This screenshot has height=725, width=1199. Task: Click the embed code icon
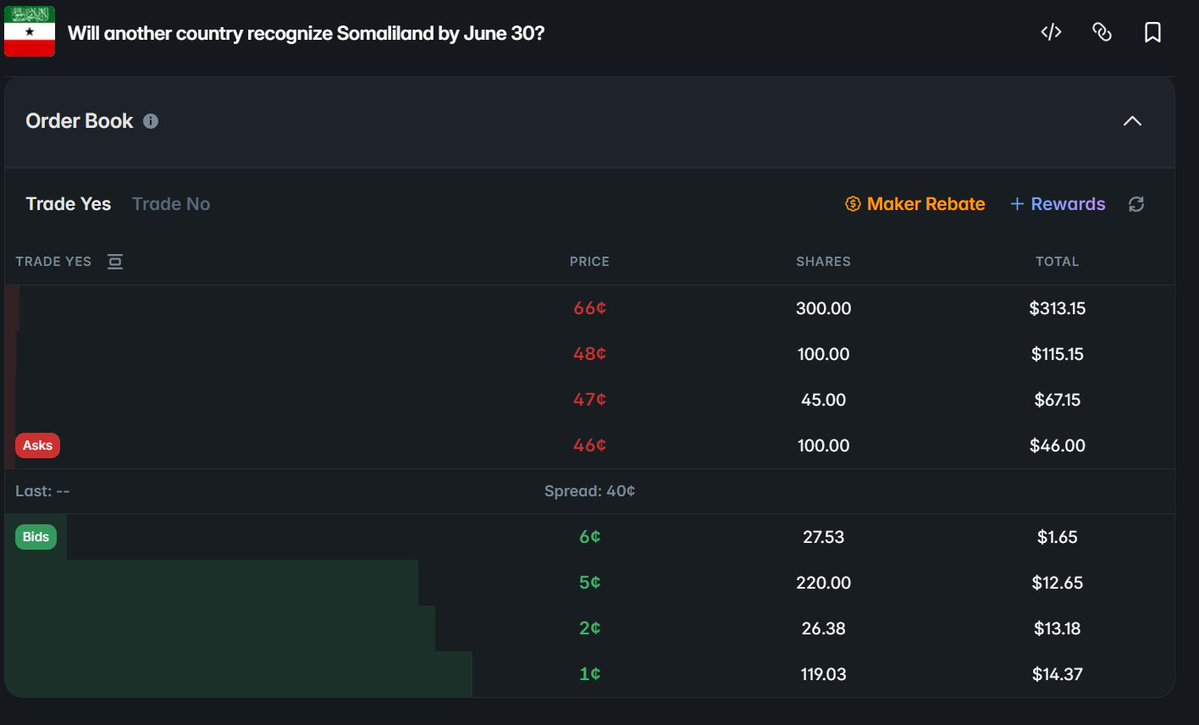(x=1051, y=32)
